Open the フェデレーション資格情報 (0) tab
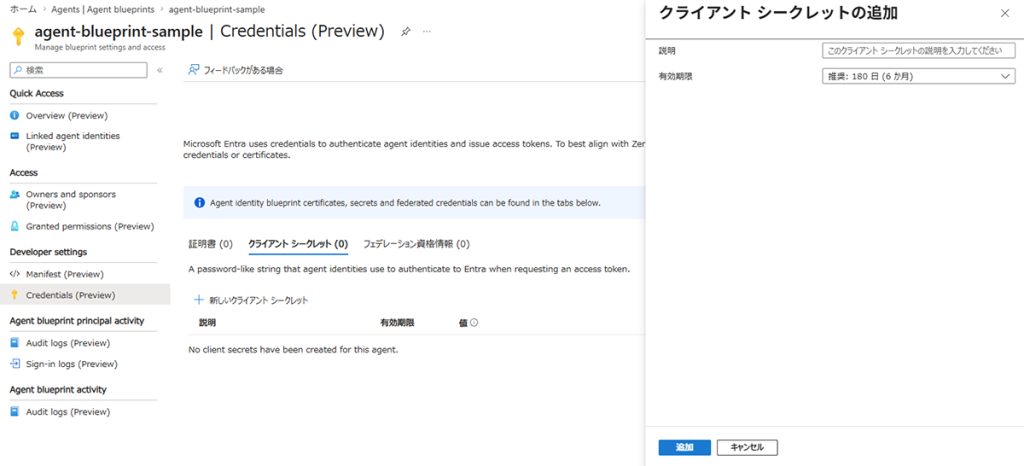 tap(416, 244)
